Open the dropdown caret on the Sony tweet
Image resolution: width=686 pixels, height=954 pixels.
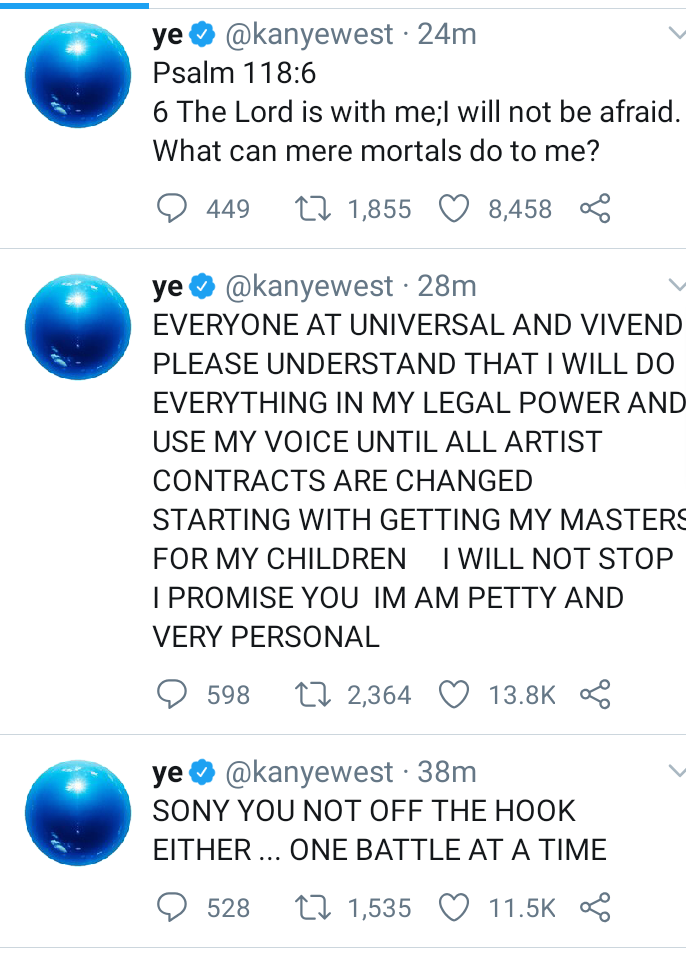pos(676,771)
